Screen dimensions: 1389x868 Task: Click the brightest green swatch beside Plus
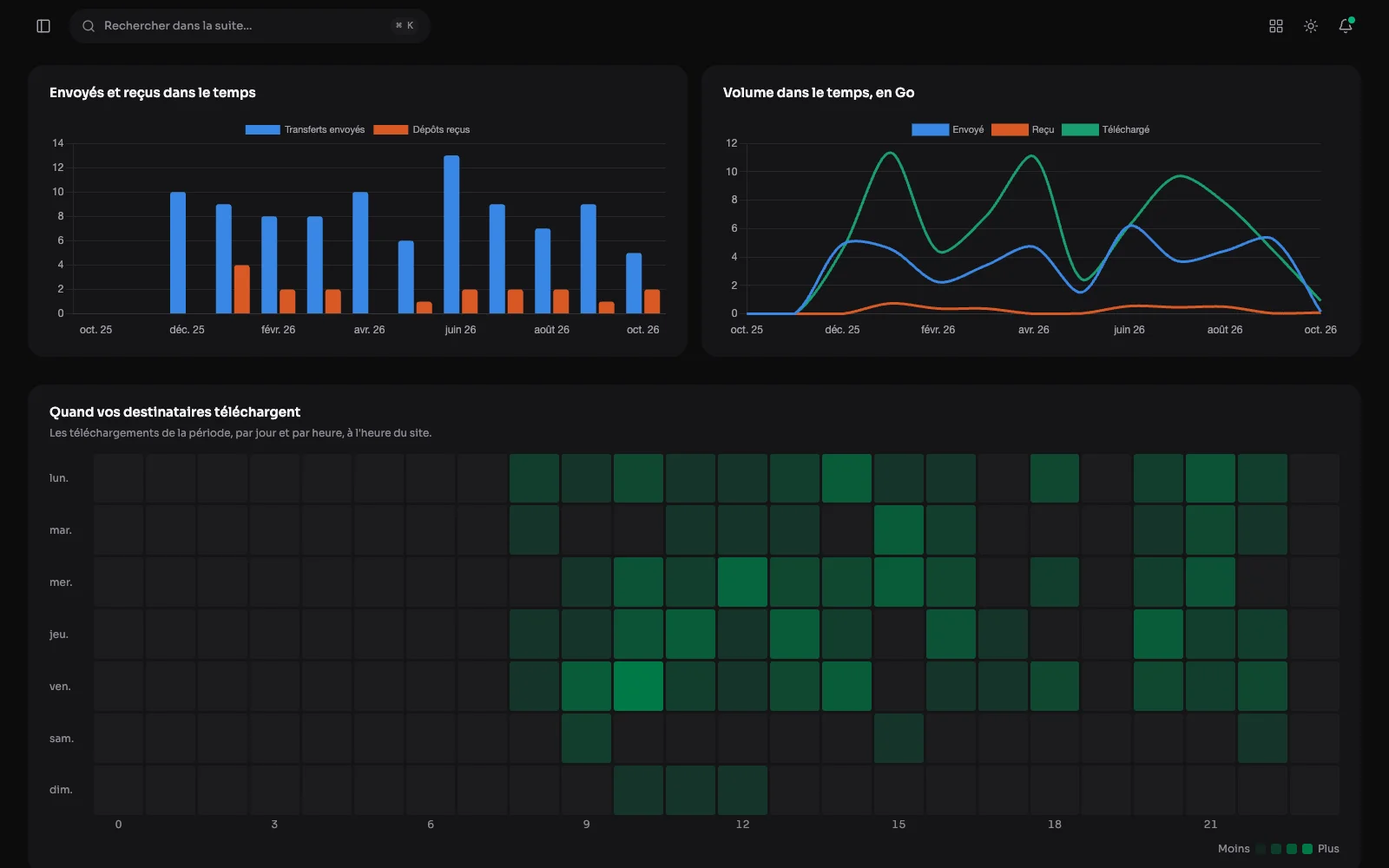pos(1307,849)
